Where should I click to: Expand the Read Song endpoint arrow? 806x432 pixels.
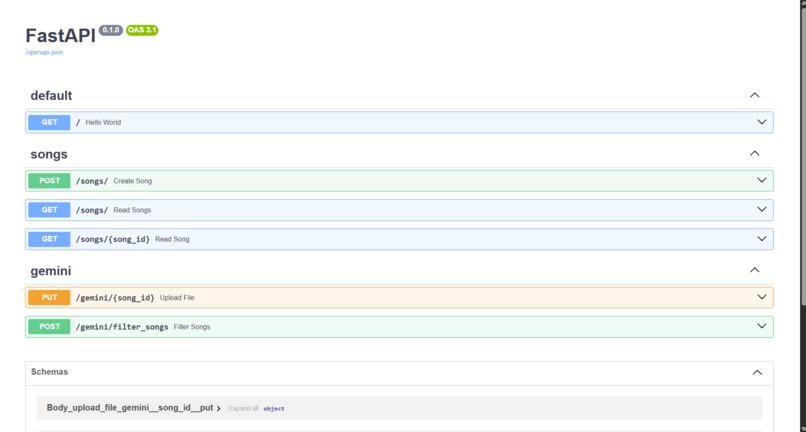[762, 239]
